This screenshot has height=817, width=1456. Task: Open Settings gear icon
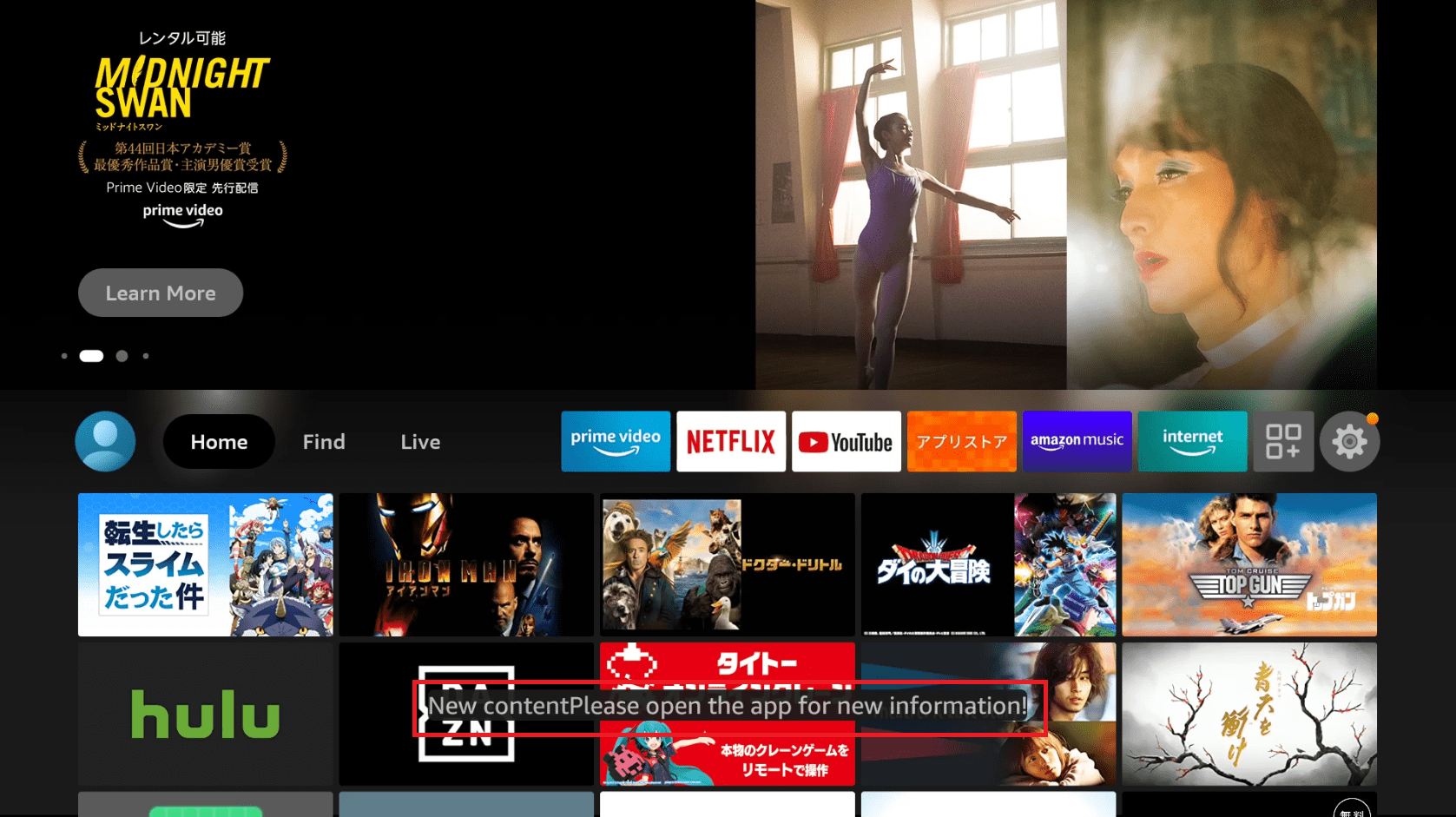click(x=1349, y=442)
